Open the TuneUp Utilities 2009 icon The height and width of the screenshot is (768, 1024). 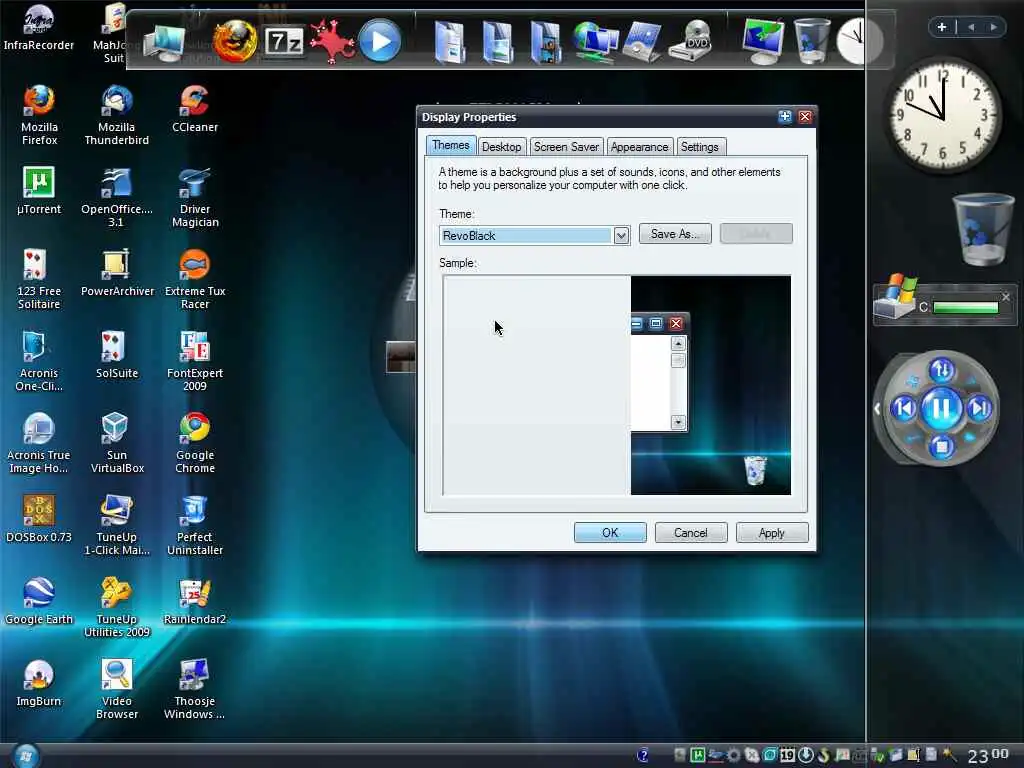(x=116, y=607)
